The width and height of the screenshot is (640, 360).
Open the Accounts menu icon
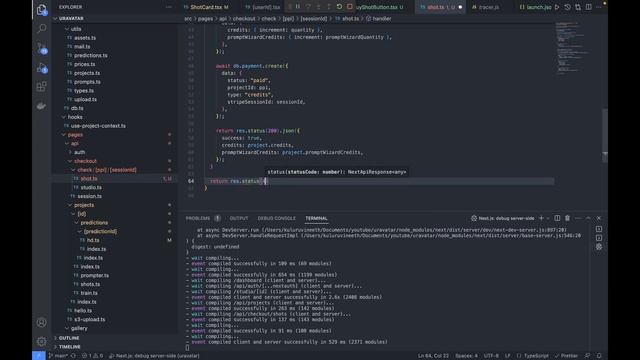pyautogui.click(x=42, y=322)
